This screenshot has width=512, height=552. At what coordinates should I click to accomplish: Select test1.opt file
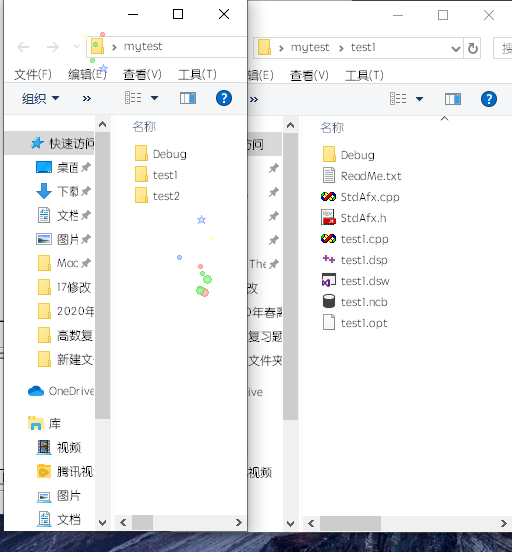[x=355, y=323]
